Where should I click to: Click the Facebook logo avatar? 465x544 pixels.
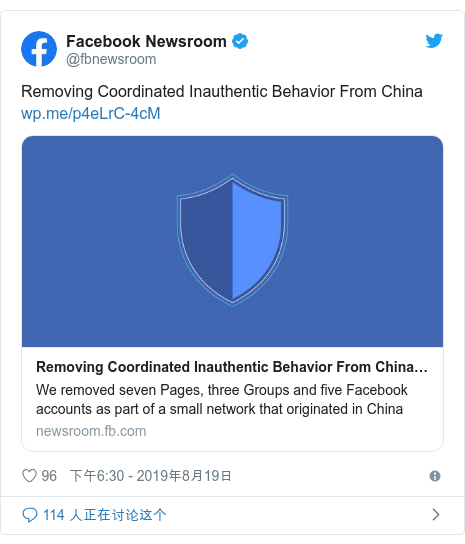[x=39, y=49]
